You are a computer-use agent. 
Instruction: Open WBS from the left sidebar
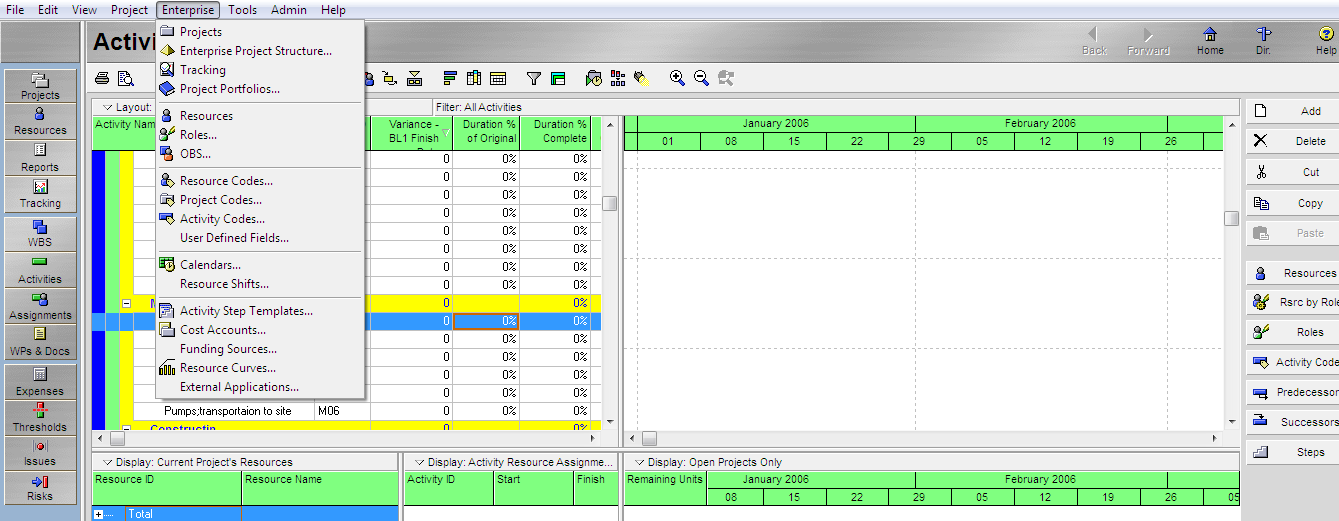40,234
